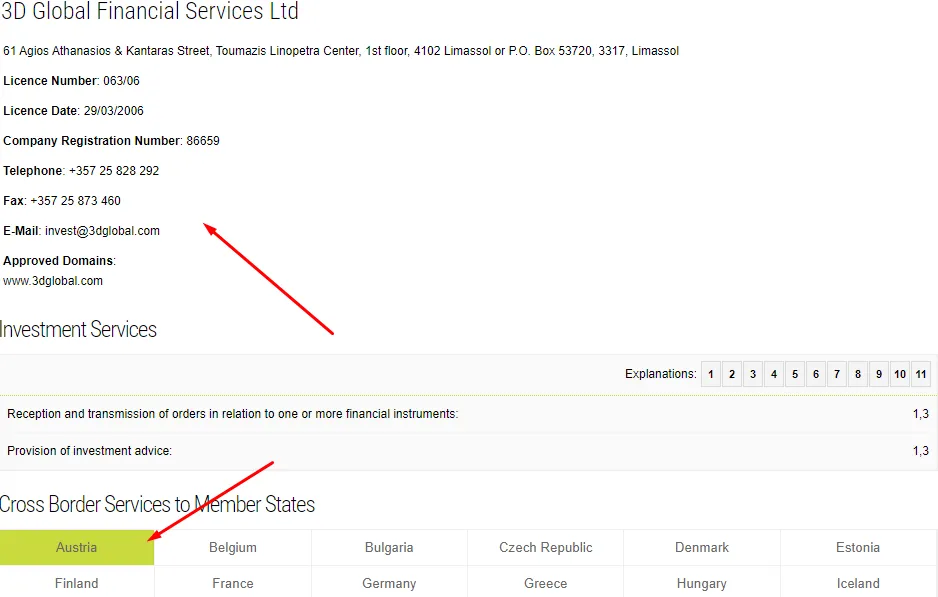
Task: Click the 1,3 value in Reception row
Action: tap(921, 414)
